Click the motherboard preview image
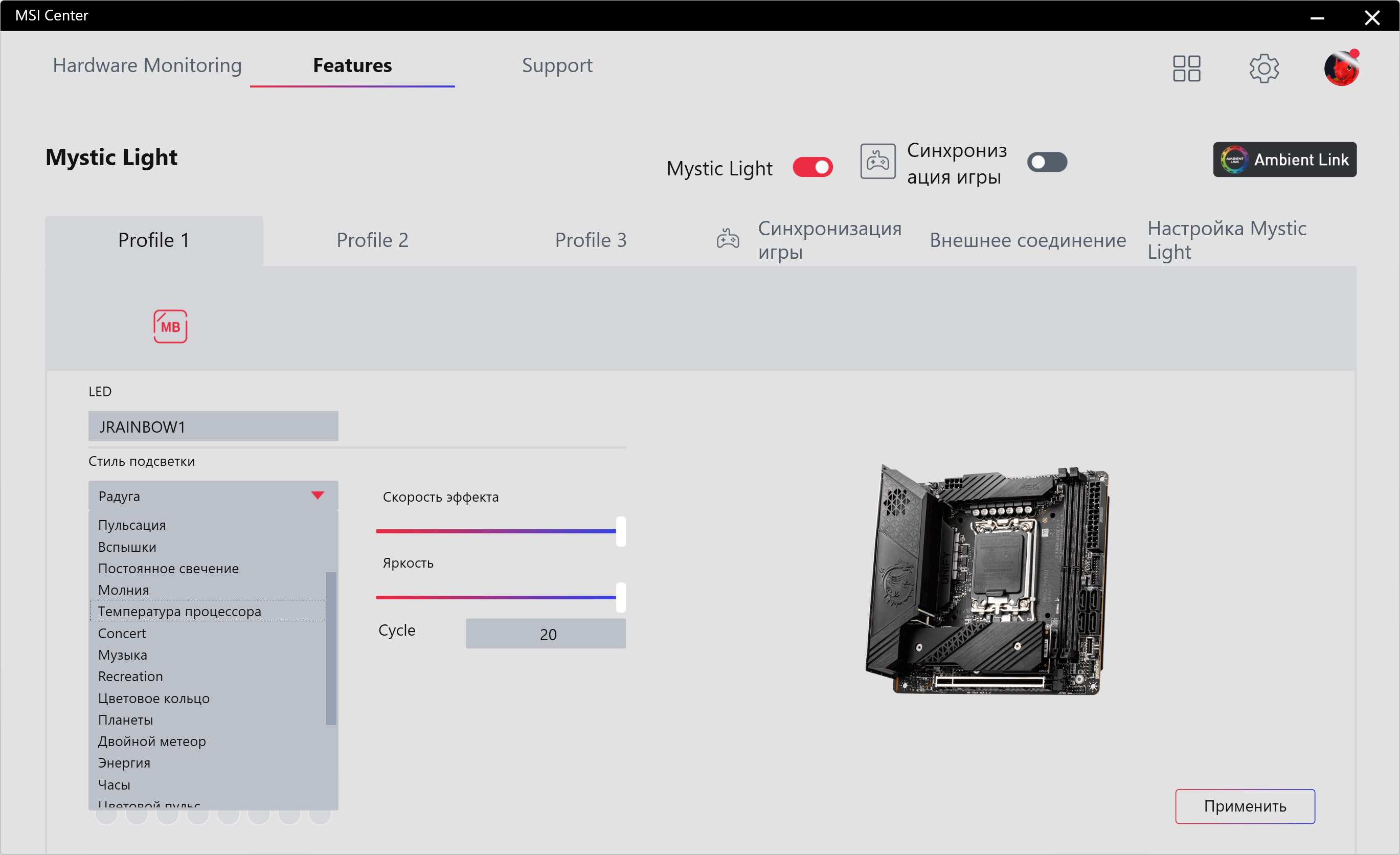Screen dimensions: 1400x855 [x=987, y=579]
